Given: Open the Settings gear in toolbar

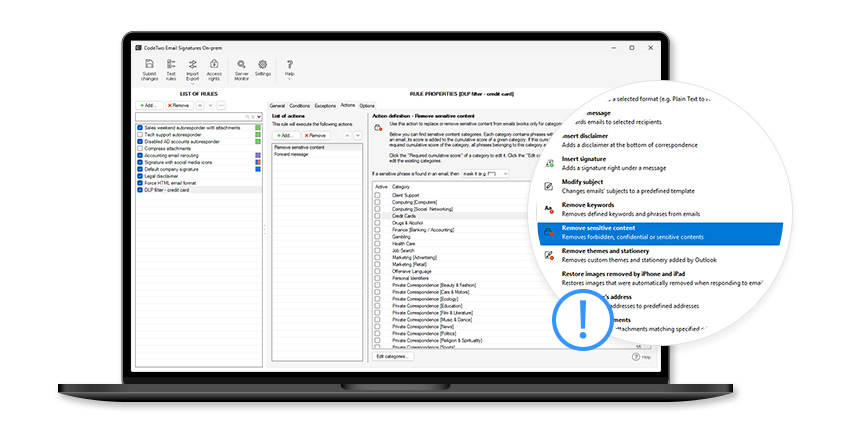Looking at the screenshot, I should pos(263,65).
